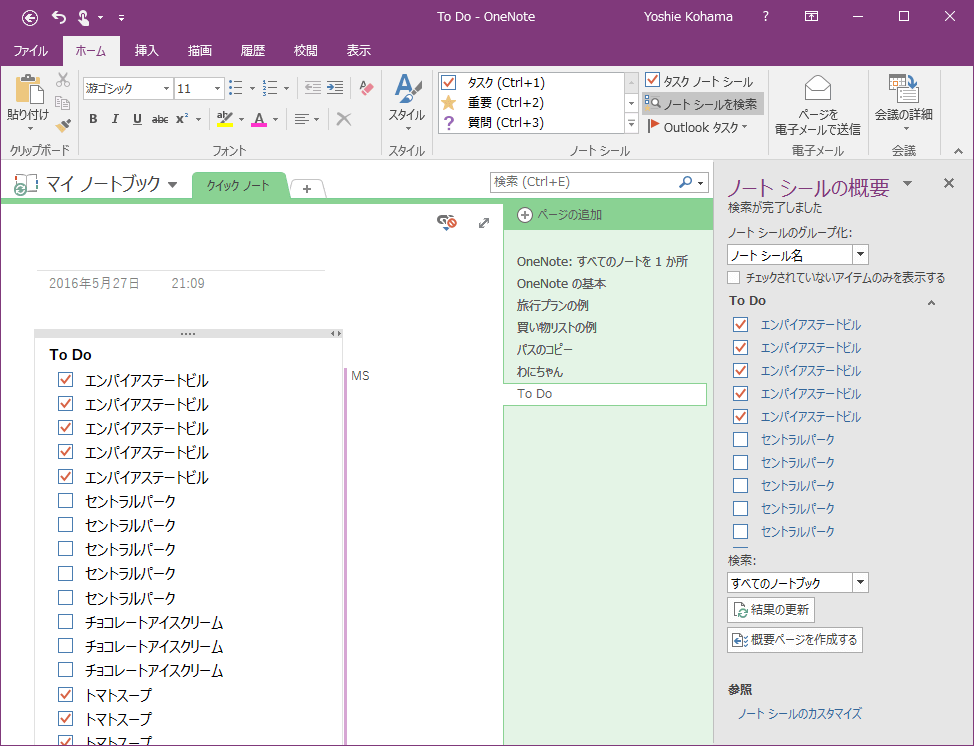This screenshot has width=974, height=746.
Task: Enable チェックされていないアイテムのみを表示する checkbox
Action: pyautogui.click(x=734, y=277)
